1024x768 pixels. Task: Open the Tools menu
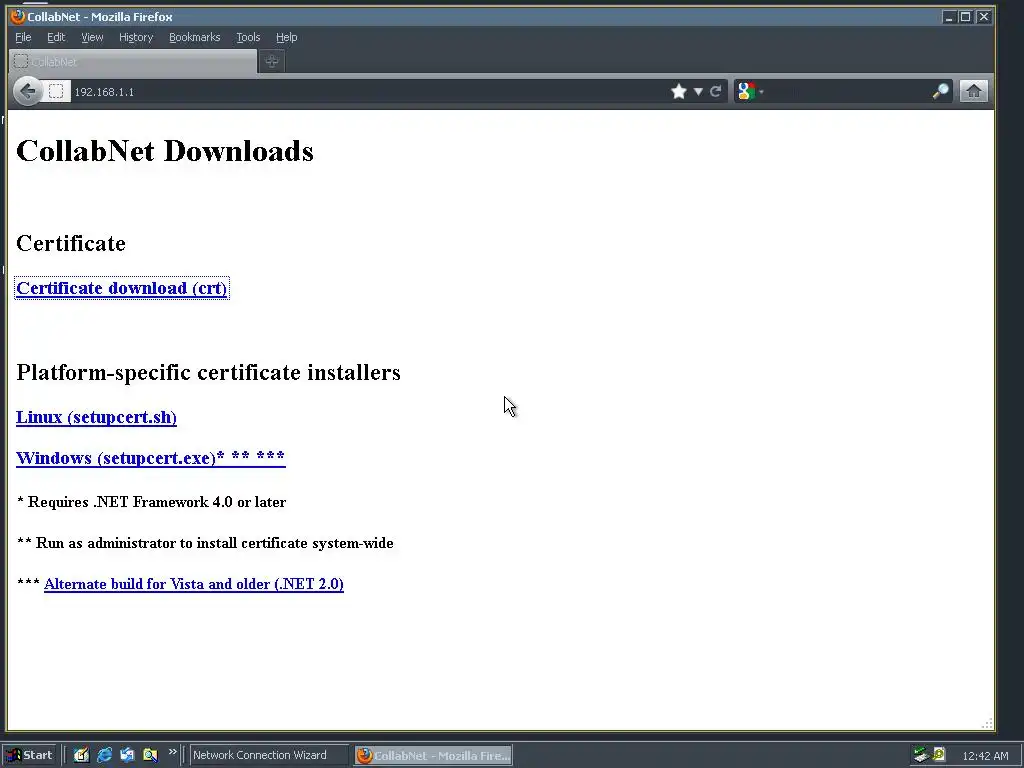click(x=248, y=37)
